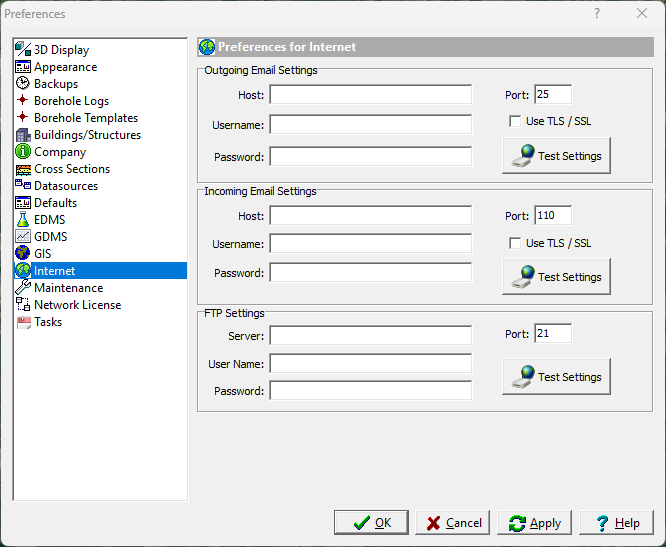Viewport: 666px width, 547px height.
Task: Select the Borehole Logs icon
Action: point(23,101)
